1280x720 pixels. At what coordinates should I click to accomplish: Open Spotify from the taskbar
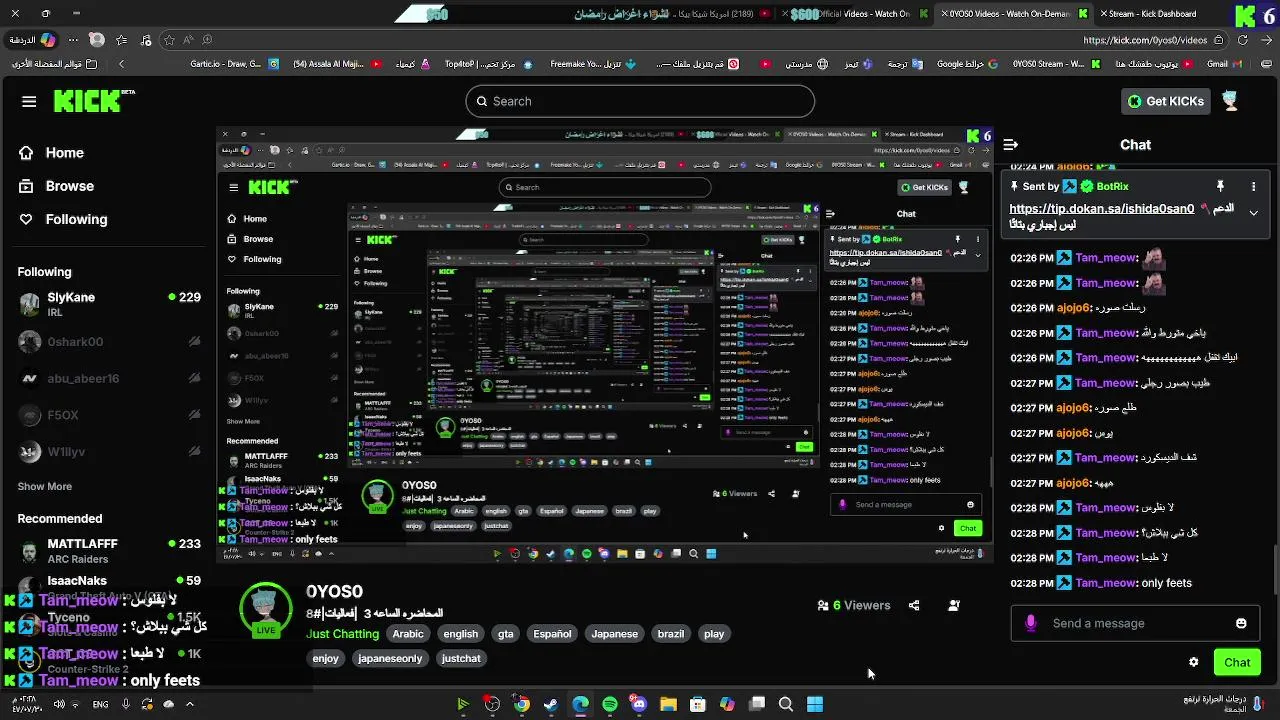[x=610, y=704]
